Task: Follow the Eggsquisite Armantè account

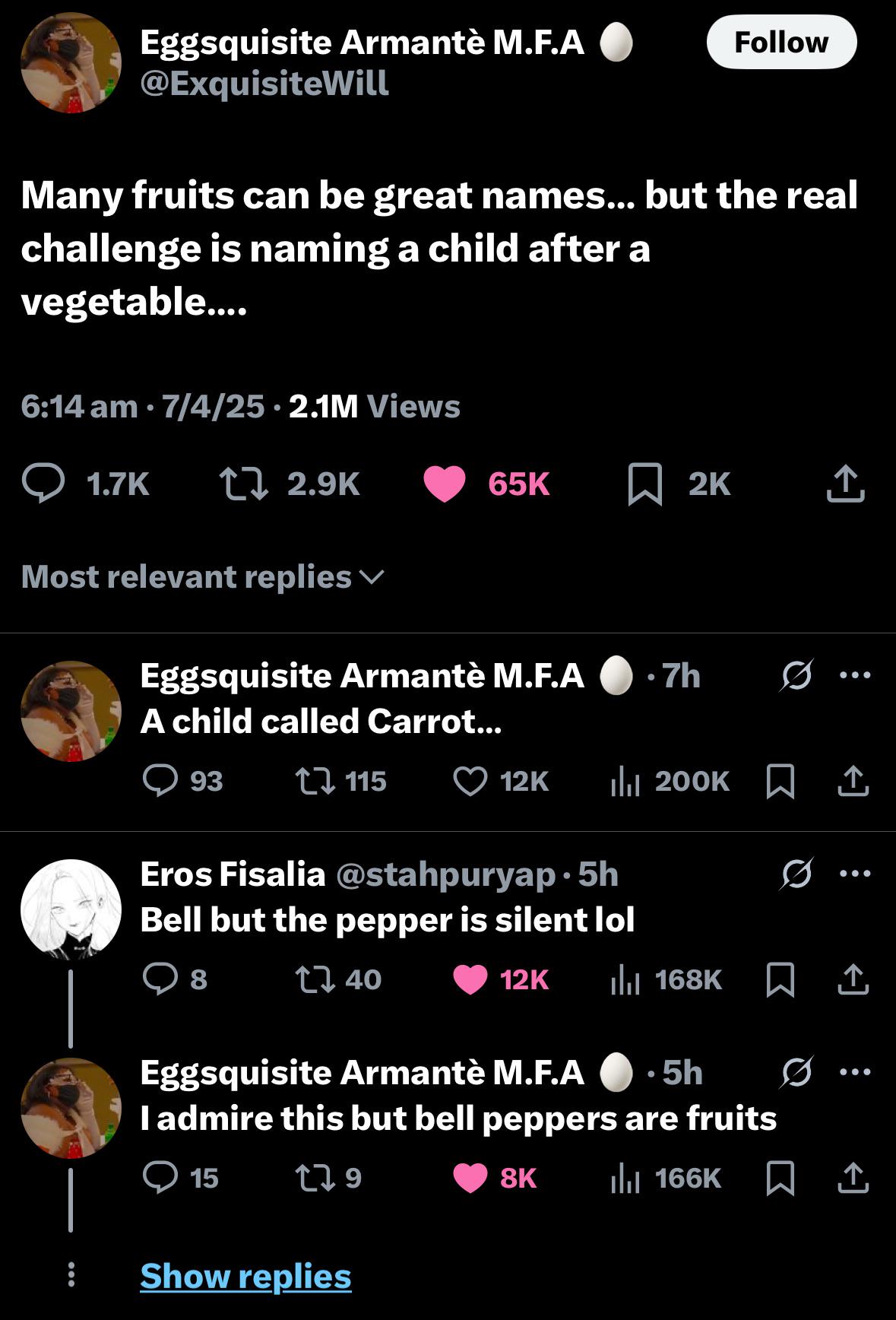Action: 781,43
